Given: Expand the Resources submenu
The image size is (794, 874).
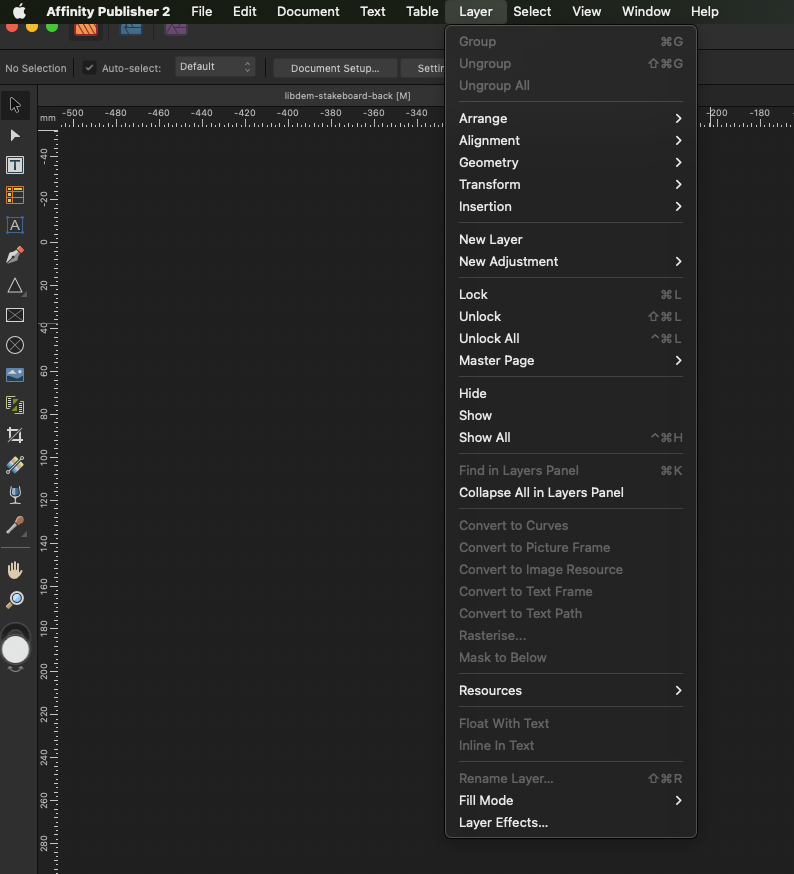Looking at the screenshot, I should click(570, 691).
